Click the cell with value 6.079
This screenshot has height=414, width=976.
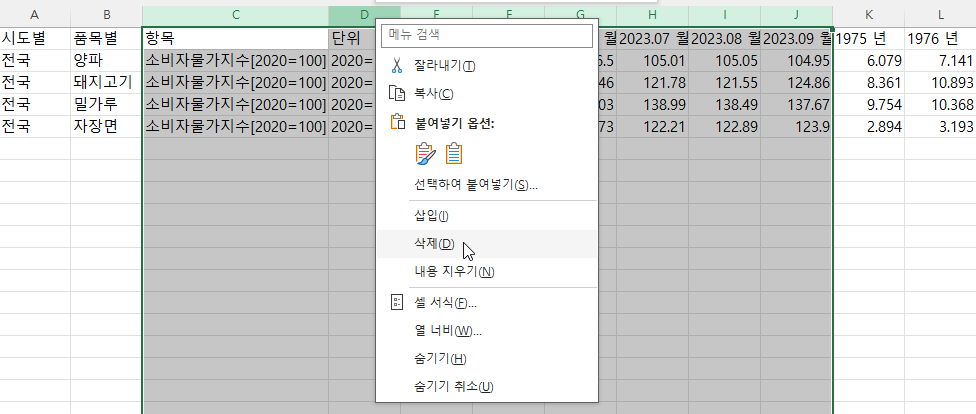coord(868,60)
